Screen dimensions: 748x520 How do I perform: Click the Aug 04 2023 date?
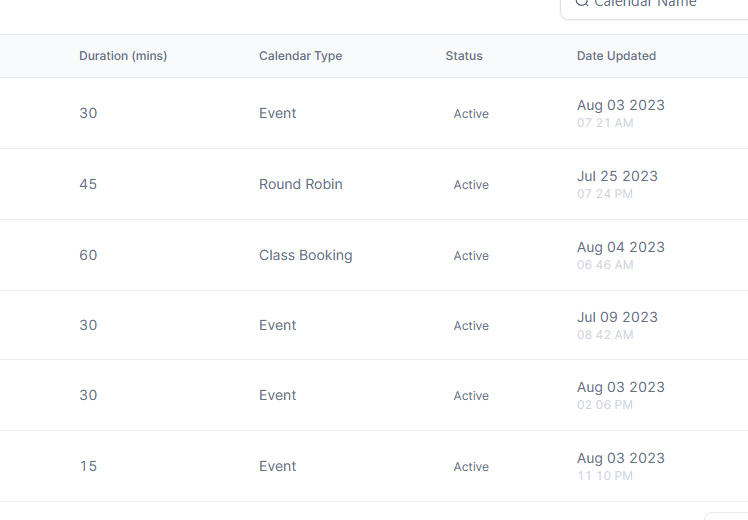621,247
